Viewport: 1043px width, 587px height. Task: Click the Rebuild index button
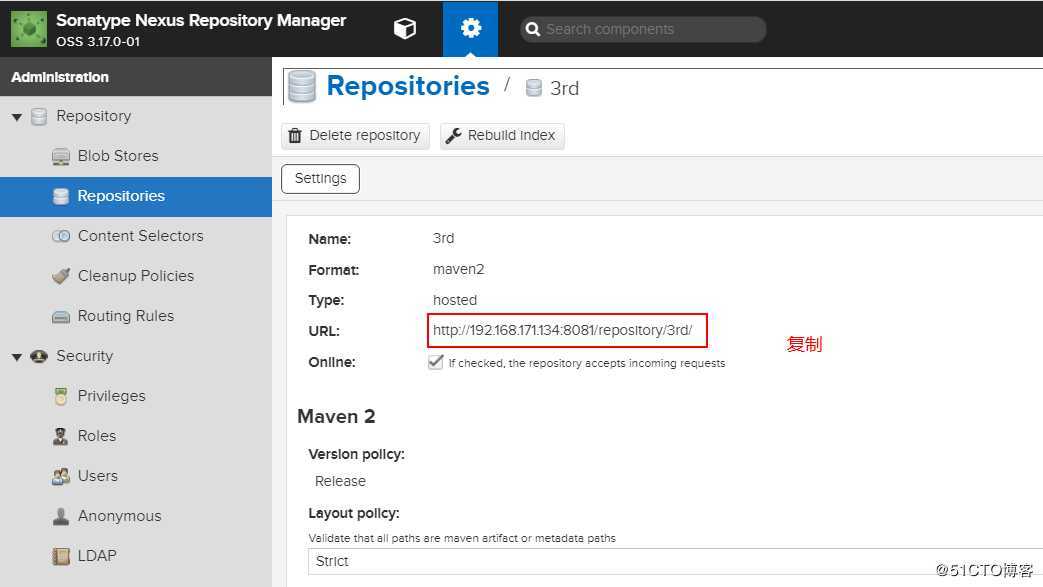click(502, 136)
